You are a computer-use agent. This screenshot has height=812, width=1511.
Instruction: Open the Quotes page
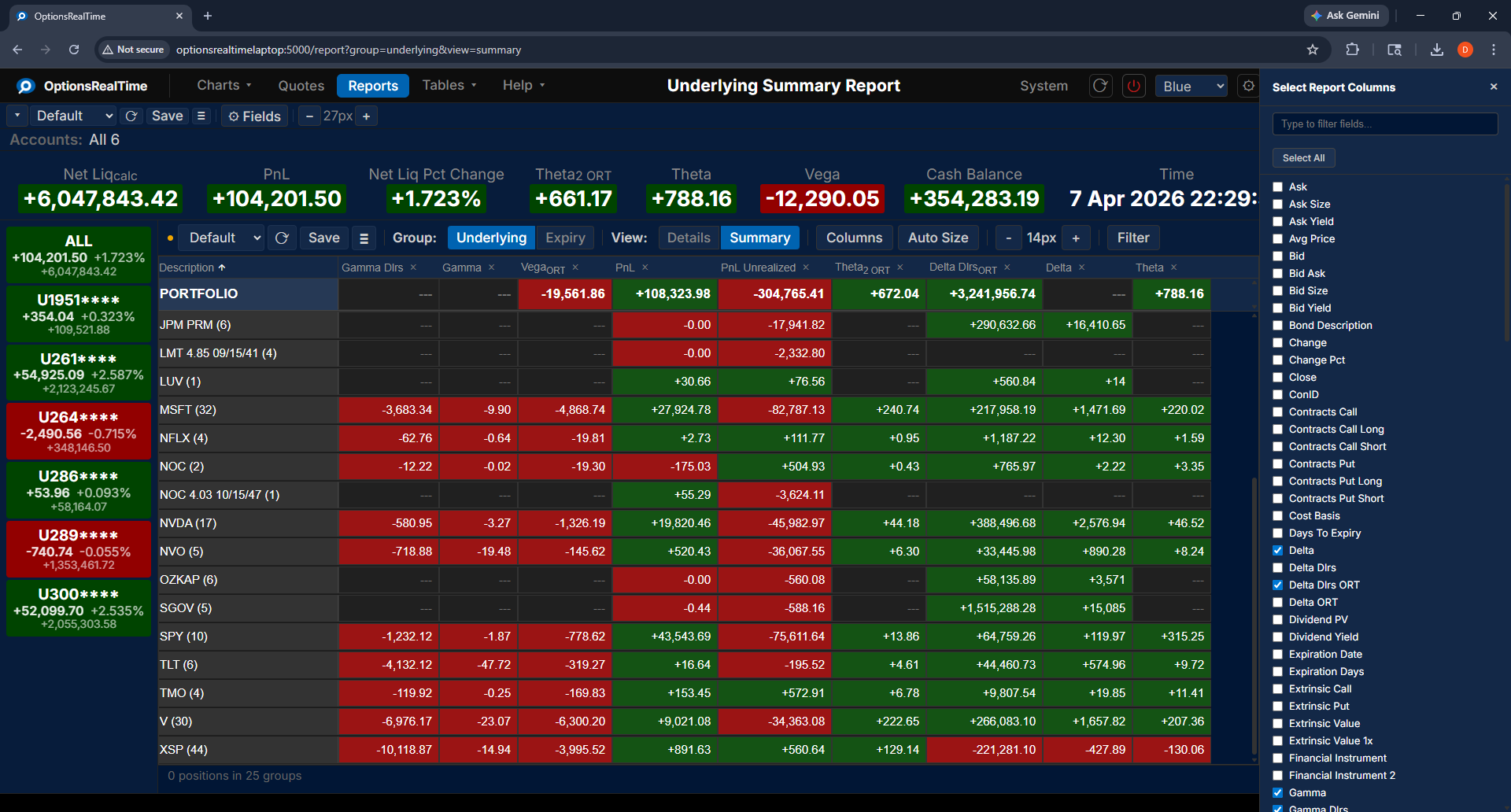pos(301,86)
